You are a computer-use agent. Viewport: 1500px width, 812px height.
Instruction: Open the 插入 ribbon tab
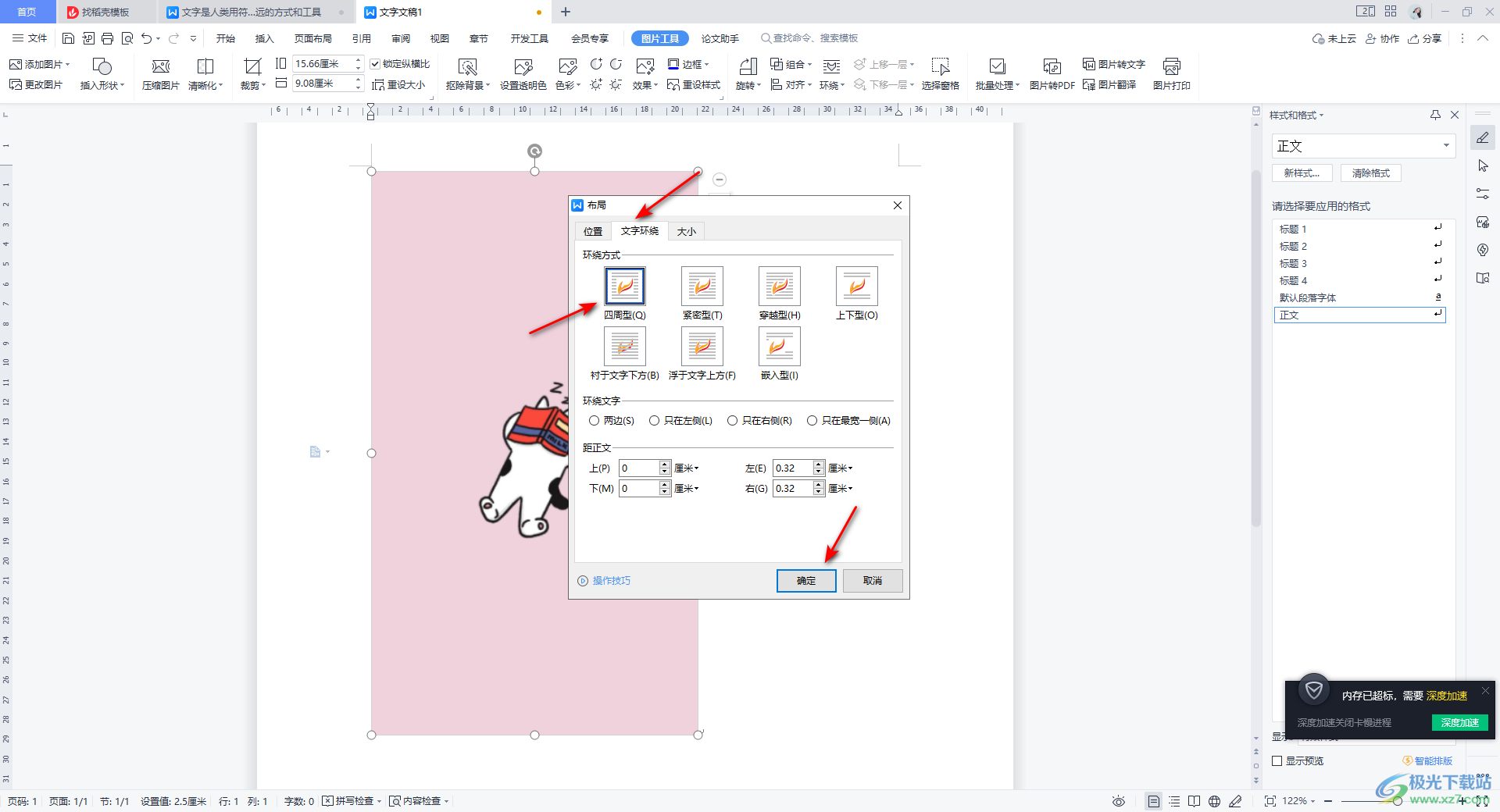[265, 38]
